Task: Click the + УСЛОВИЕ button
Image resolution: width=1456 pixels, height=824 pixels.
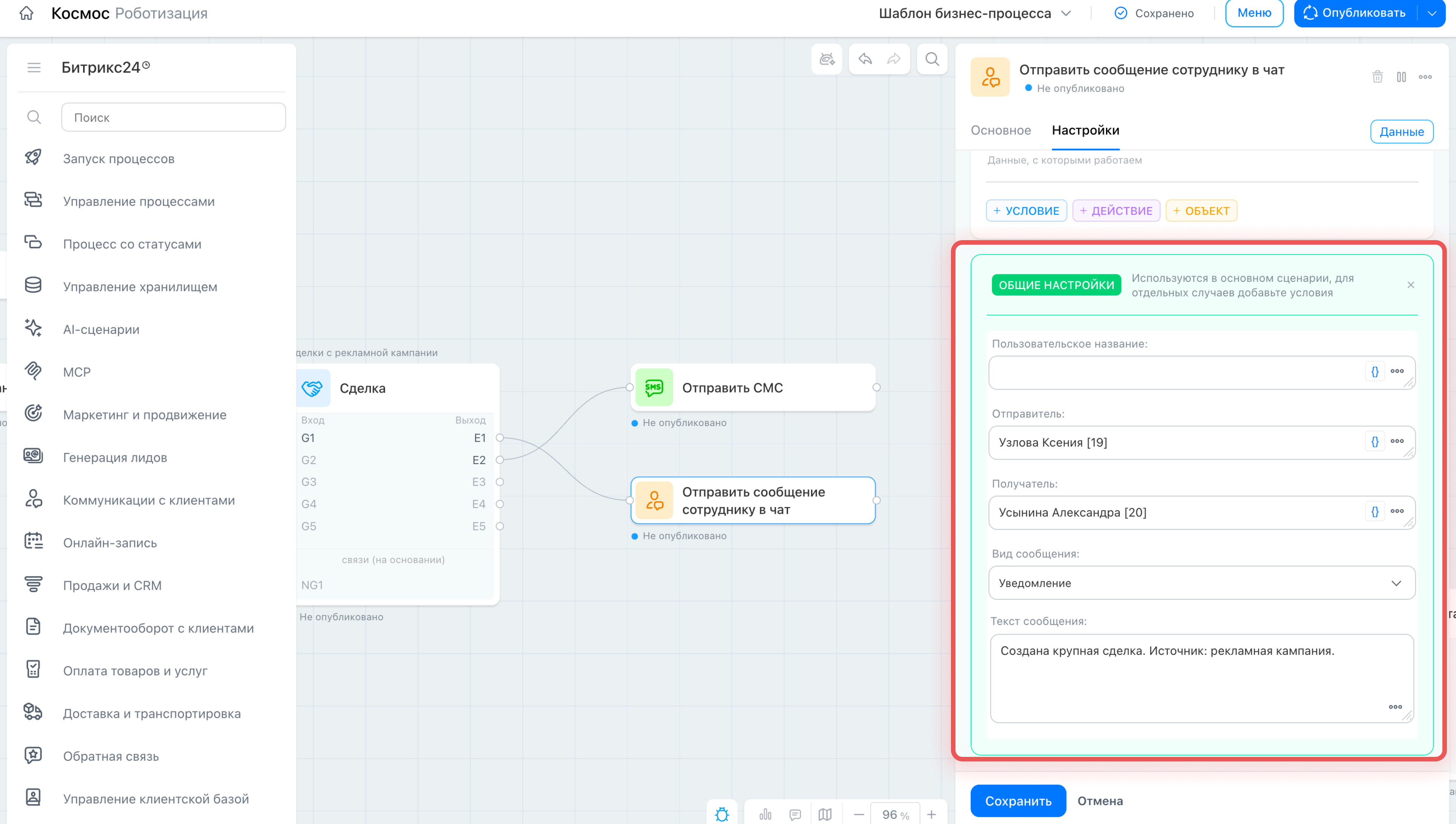Action: [x=1026, y=211]
